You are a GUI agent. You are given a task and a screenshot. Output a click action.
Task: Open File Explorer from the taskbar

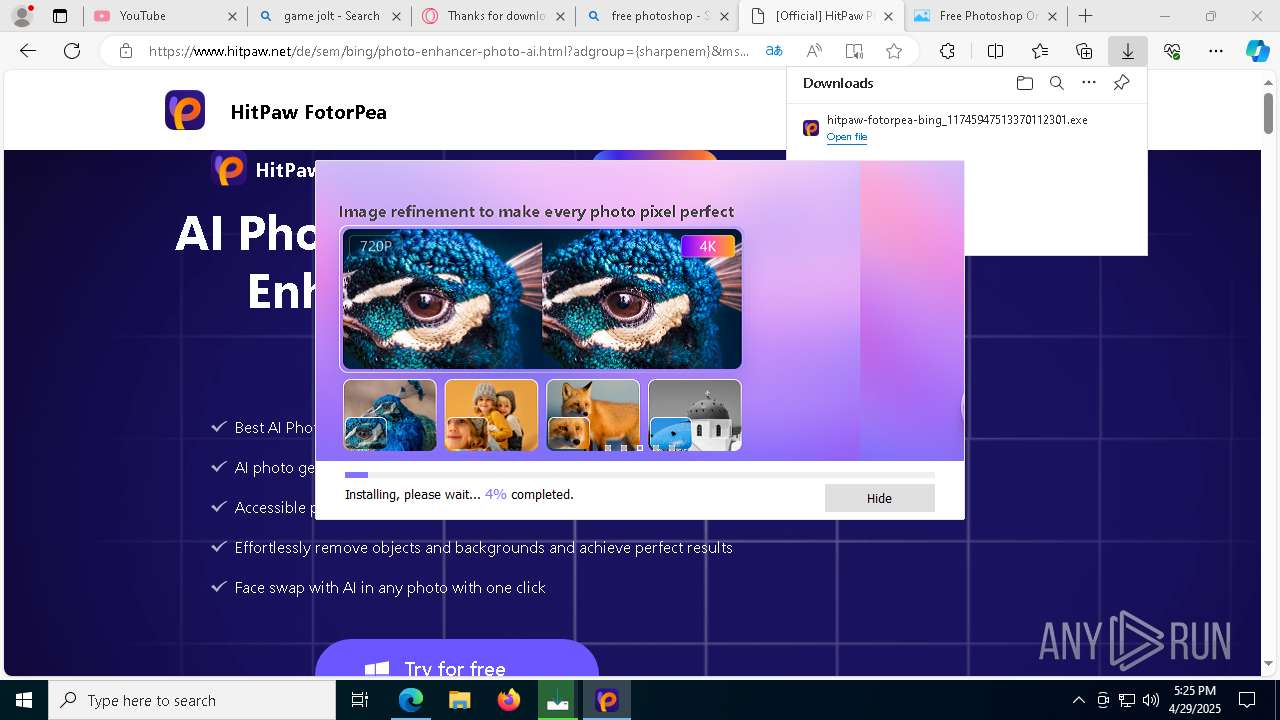[459, 700]
